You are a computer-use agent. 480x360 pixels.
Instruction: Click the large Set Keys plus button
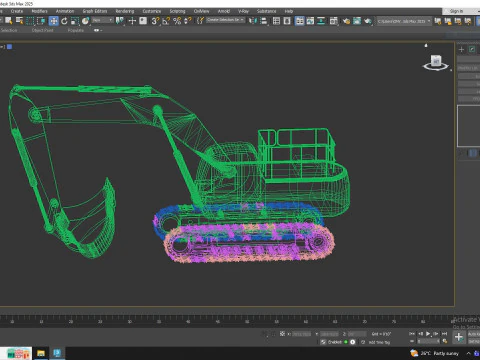pos(459,337)
